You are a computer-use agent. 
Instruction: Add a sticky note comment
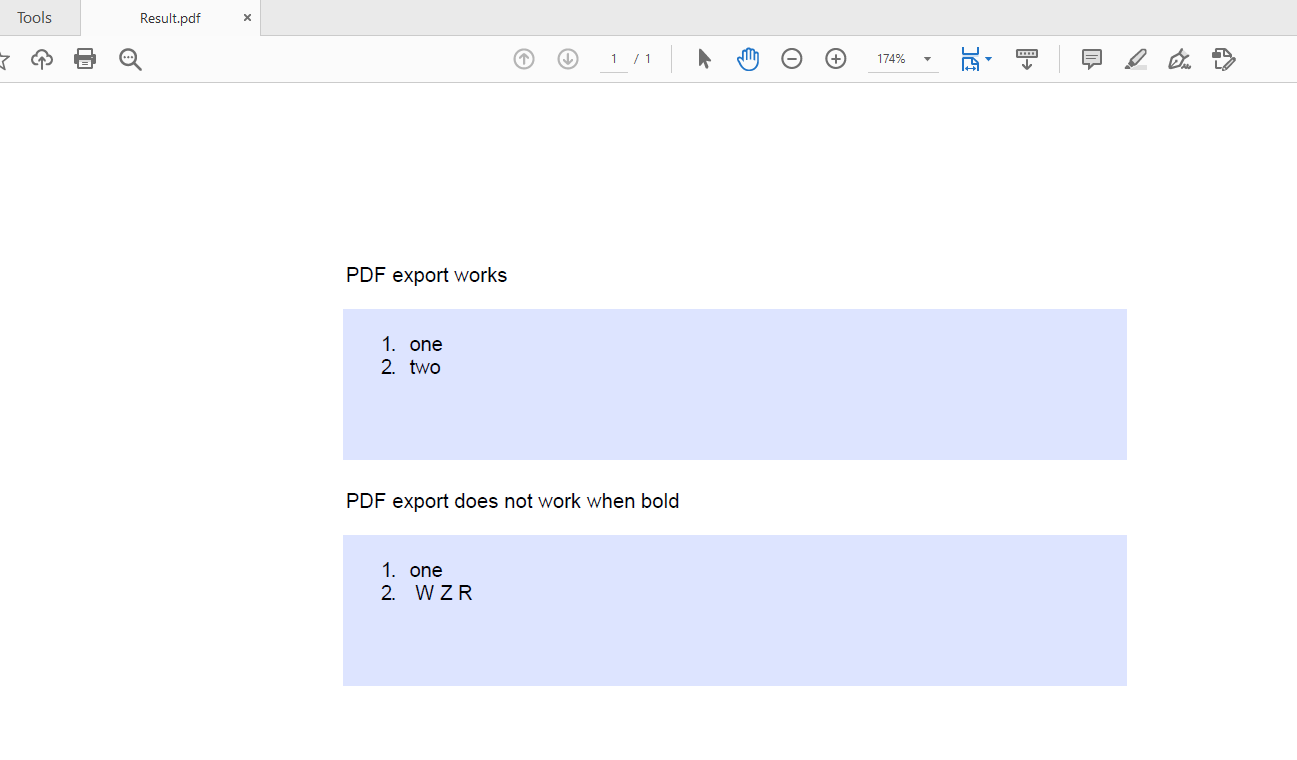(x=1092, y=59)
